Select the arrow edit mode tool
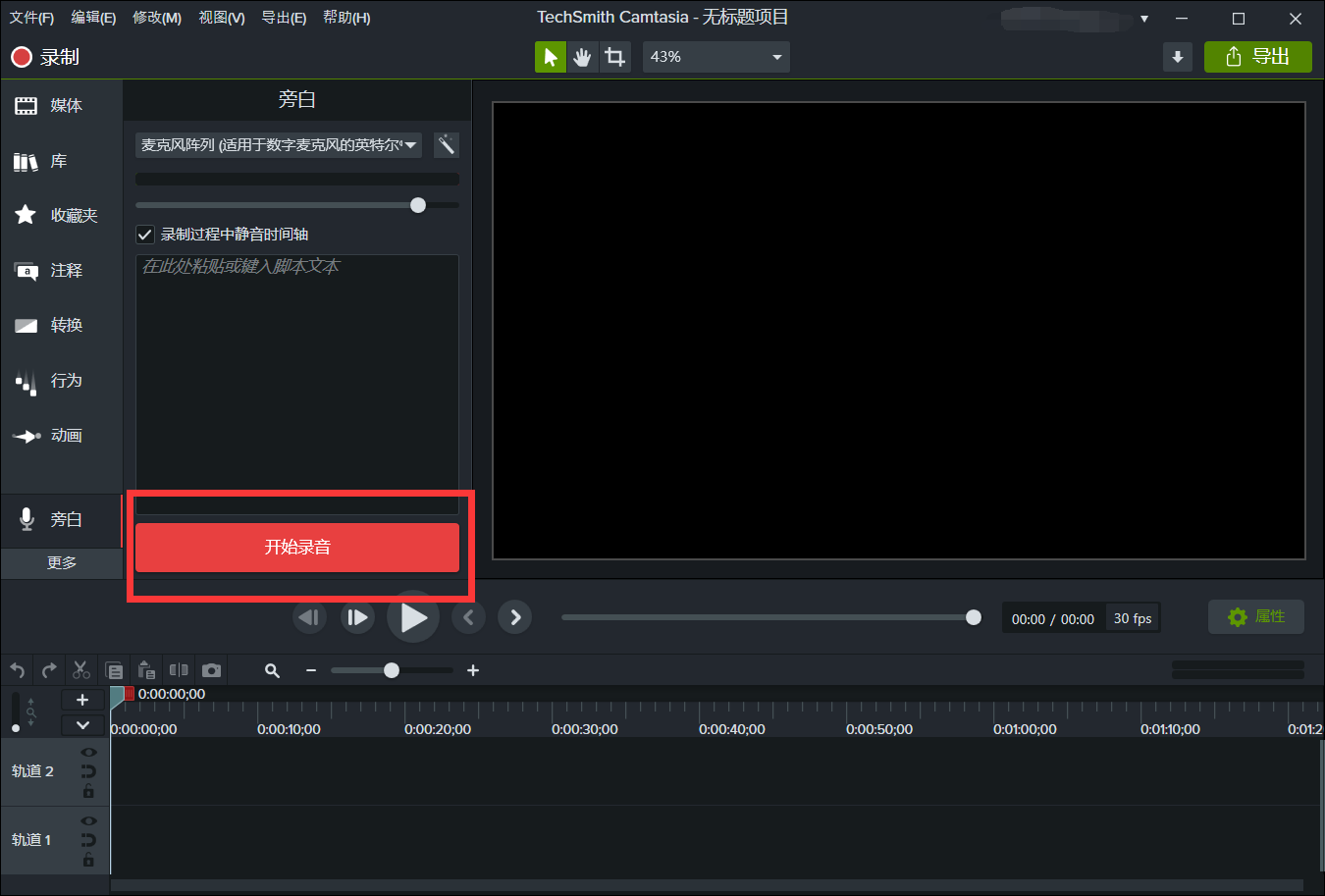Viewport: 1325px width, 896px height. (551, 57)
